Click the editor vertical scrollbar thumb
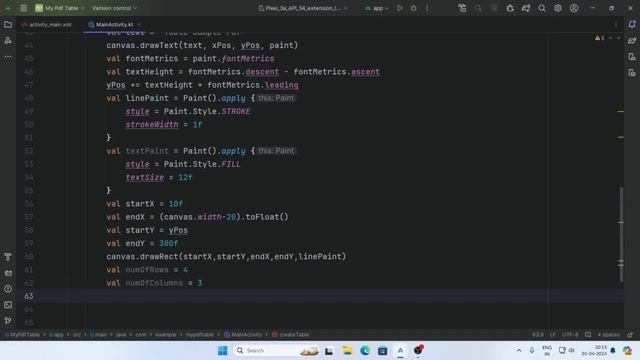The width and height of the screenshot is (640, 360). pos(621,234)
